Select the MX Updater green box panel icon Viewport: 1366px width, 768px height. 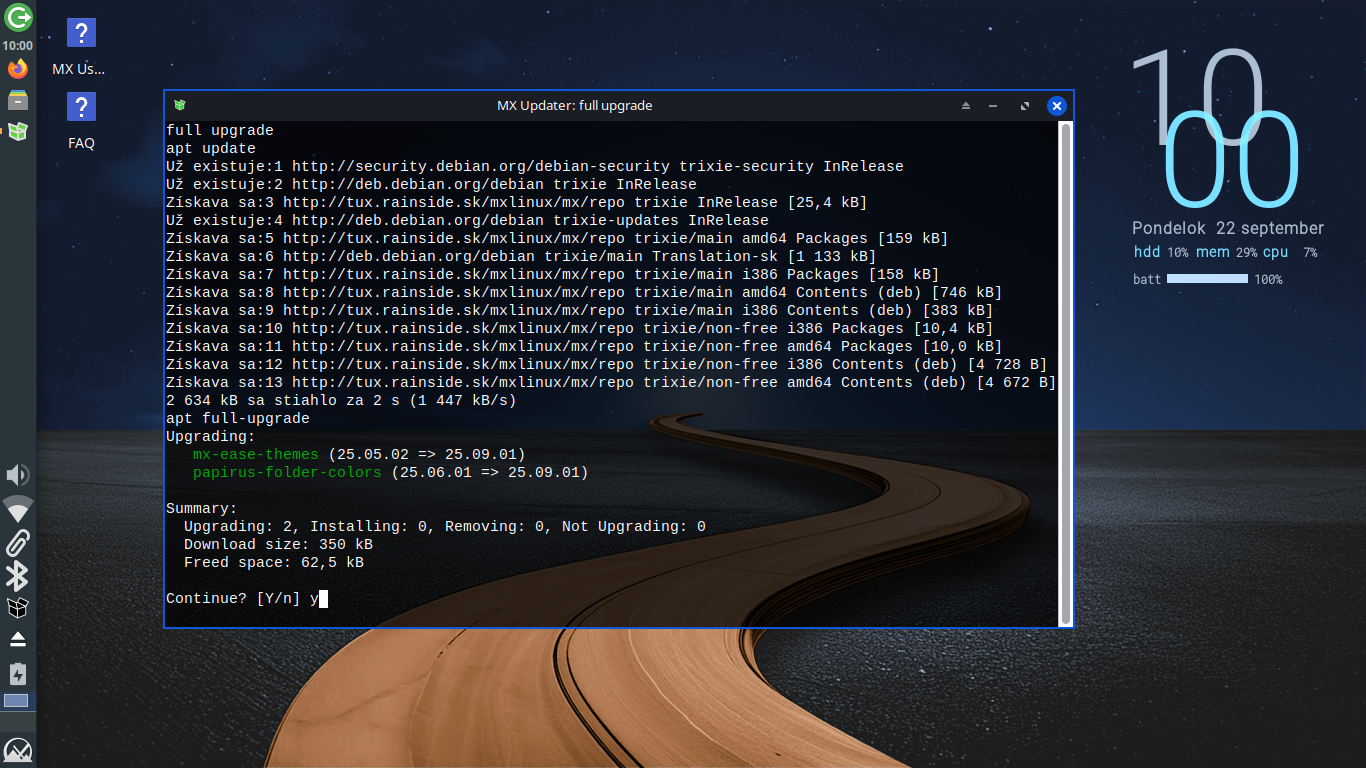tap(18, 131)
